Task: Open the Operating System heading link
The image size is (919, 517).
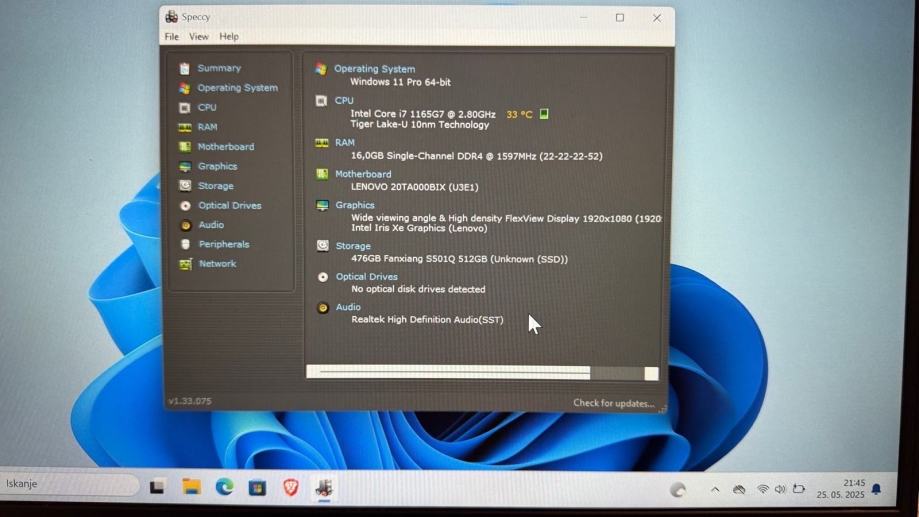Action: tap(375, 69)
